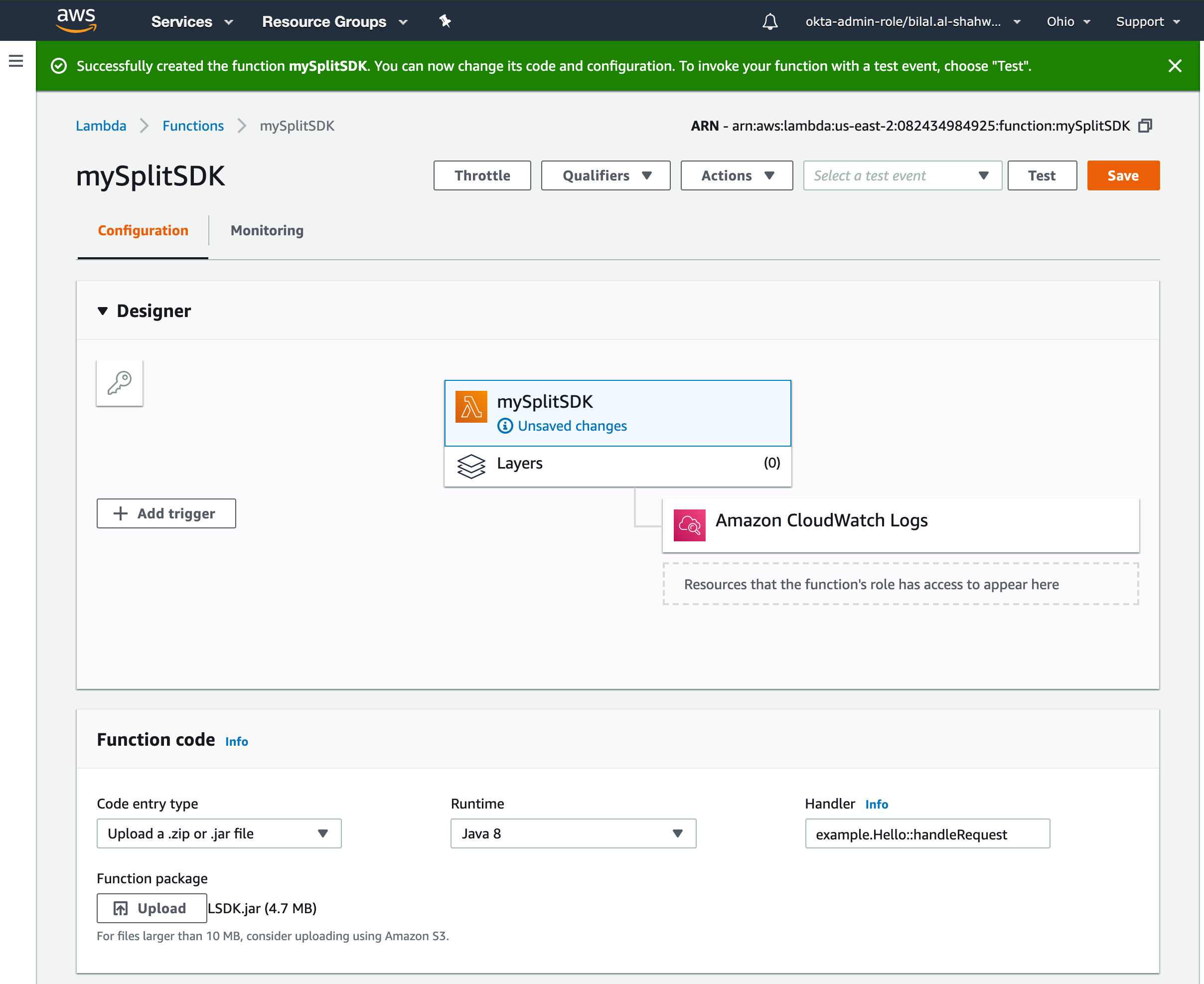Image resolution: width=1204 pixels, height=984 pixels.
Task: Open the Runtime Java 8 dropdown
Action: pyautogui.click(x=573, y=833)
